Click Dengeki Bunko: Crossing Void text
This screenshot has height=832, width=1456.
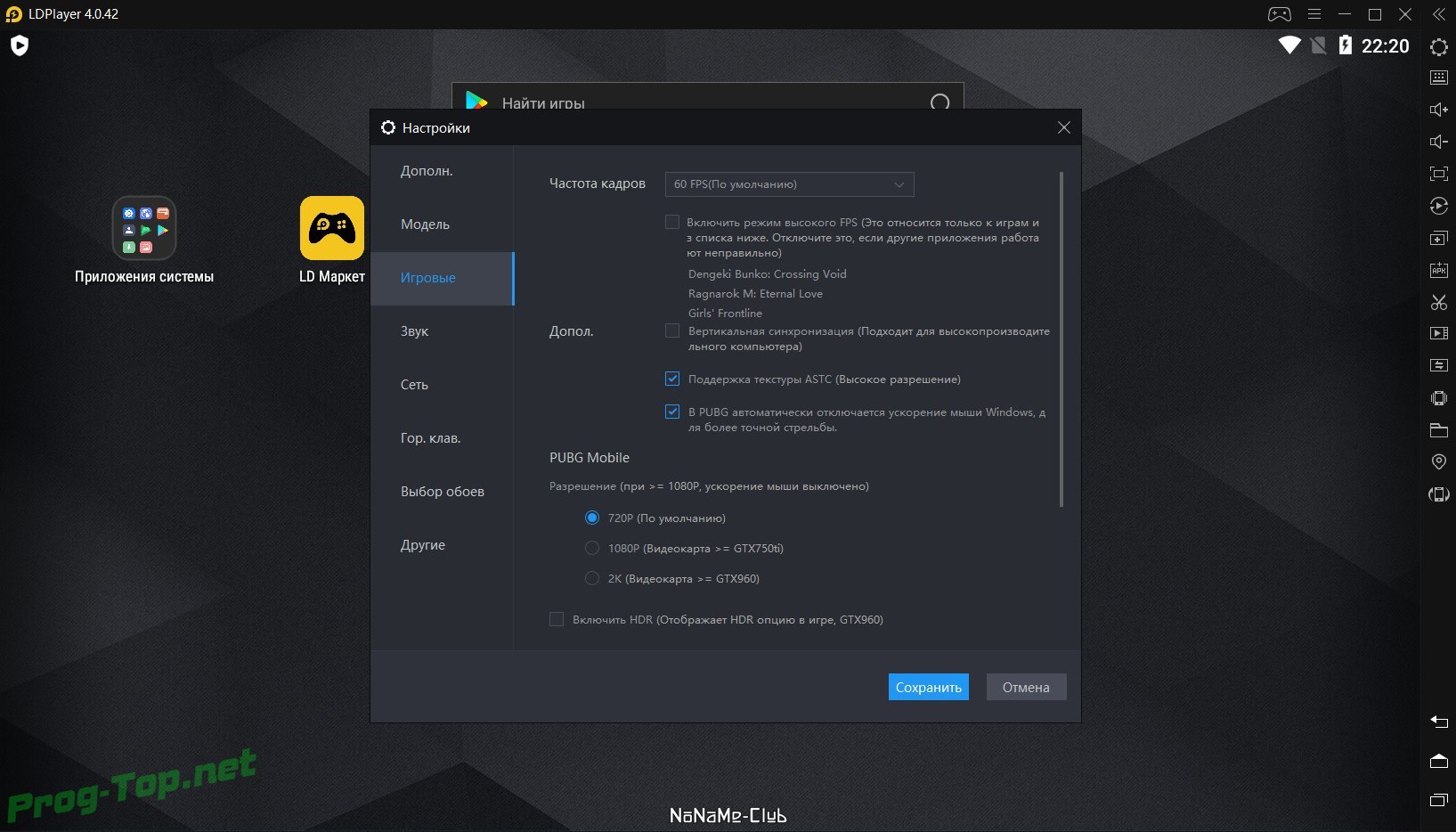(x=767, y=274)
